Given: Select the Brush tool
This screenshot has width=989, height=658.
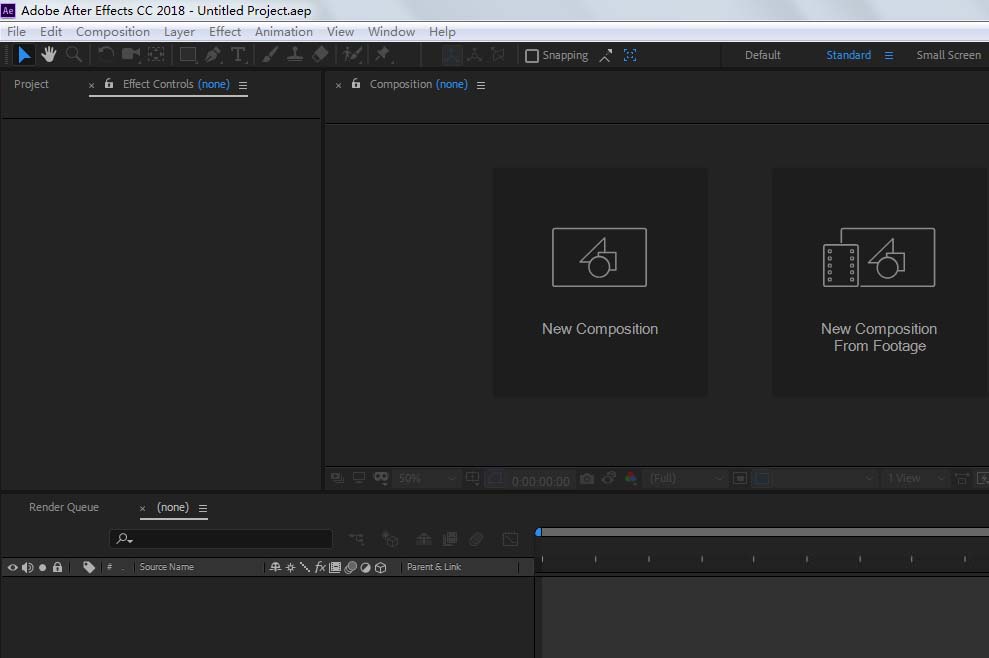Looking at the screenshot, I should (x=270, y=55).
